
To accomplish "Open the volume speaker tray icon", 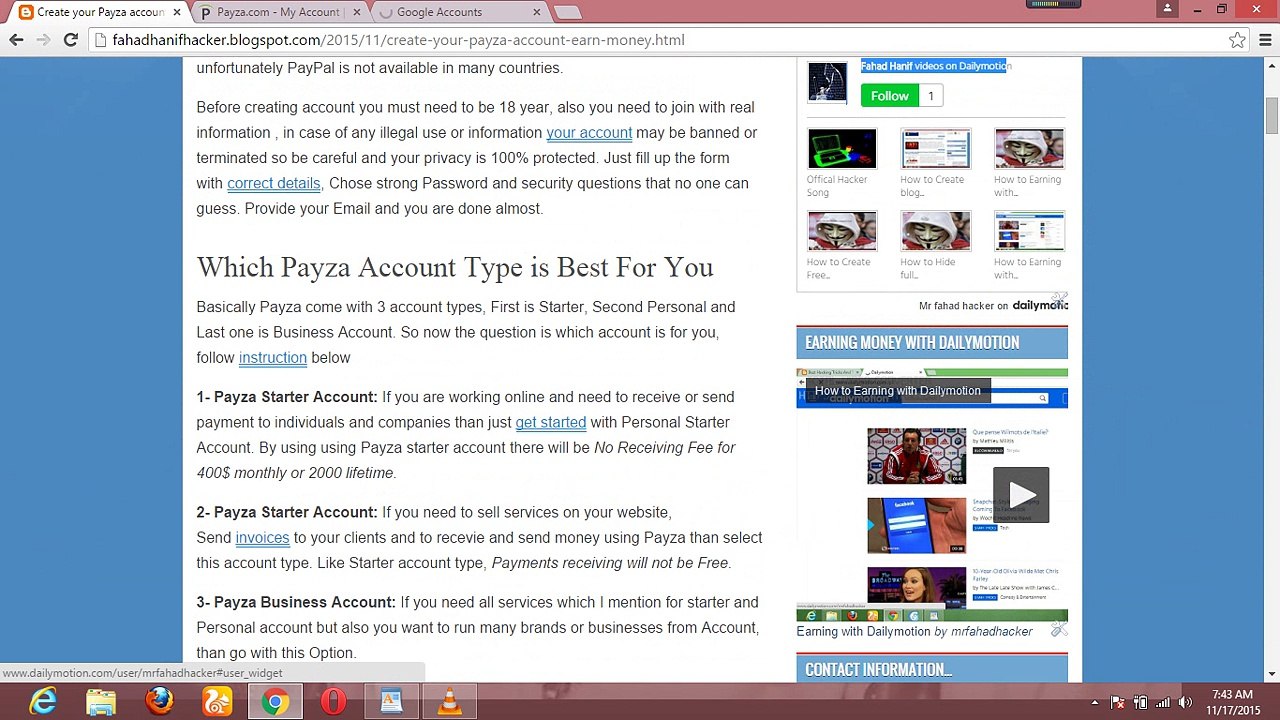I will (x=1185, y=703).
